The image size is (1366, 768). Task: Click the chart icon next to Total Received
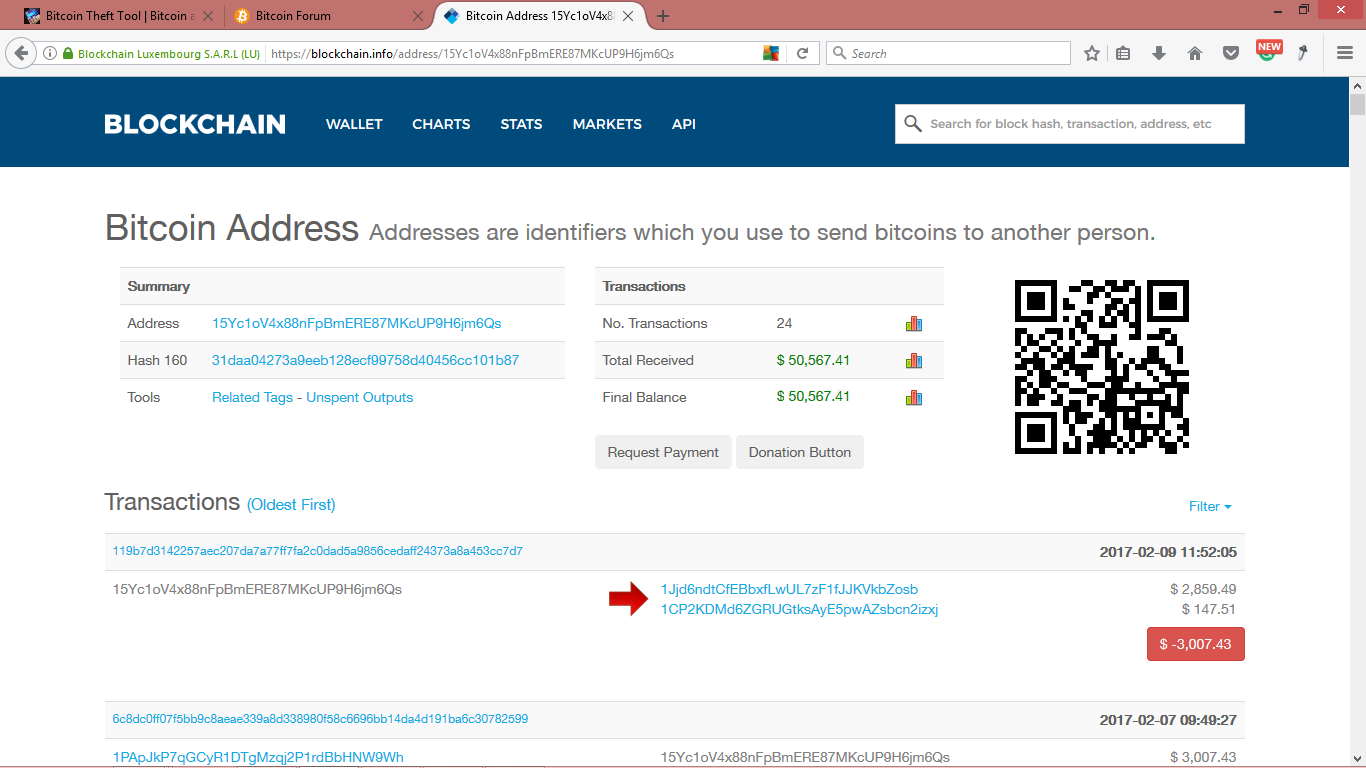click(x=914, y=361)
